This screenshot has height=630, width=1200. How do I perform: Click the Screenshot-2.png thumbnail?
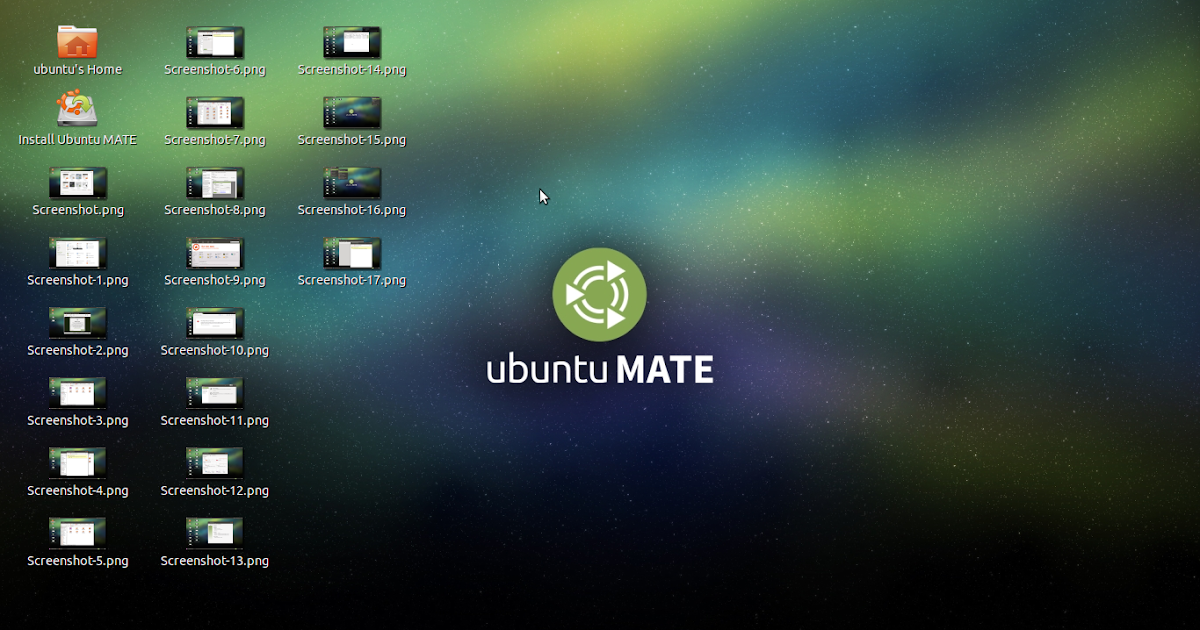click(x=78, y=323)
